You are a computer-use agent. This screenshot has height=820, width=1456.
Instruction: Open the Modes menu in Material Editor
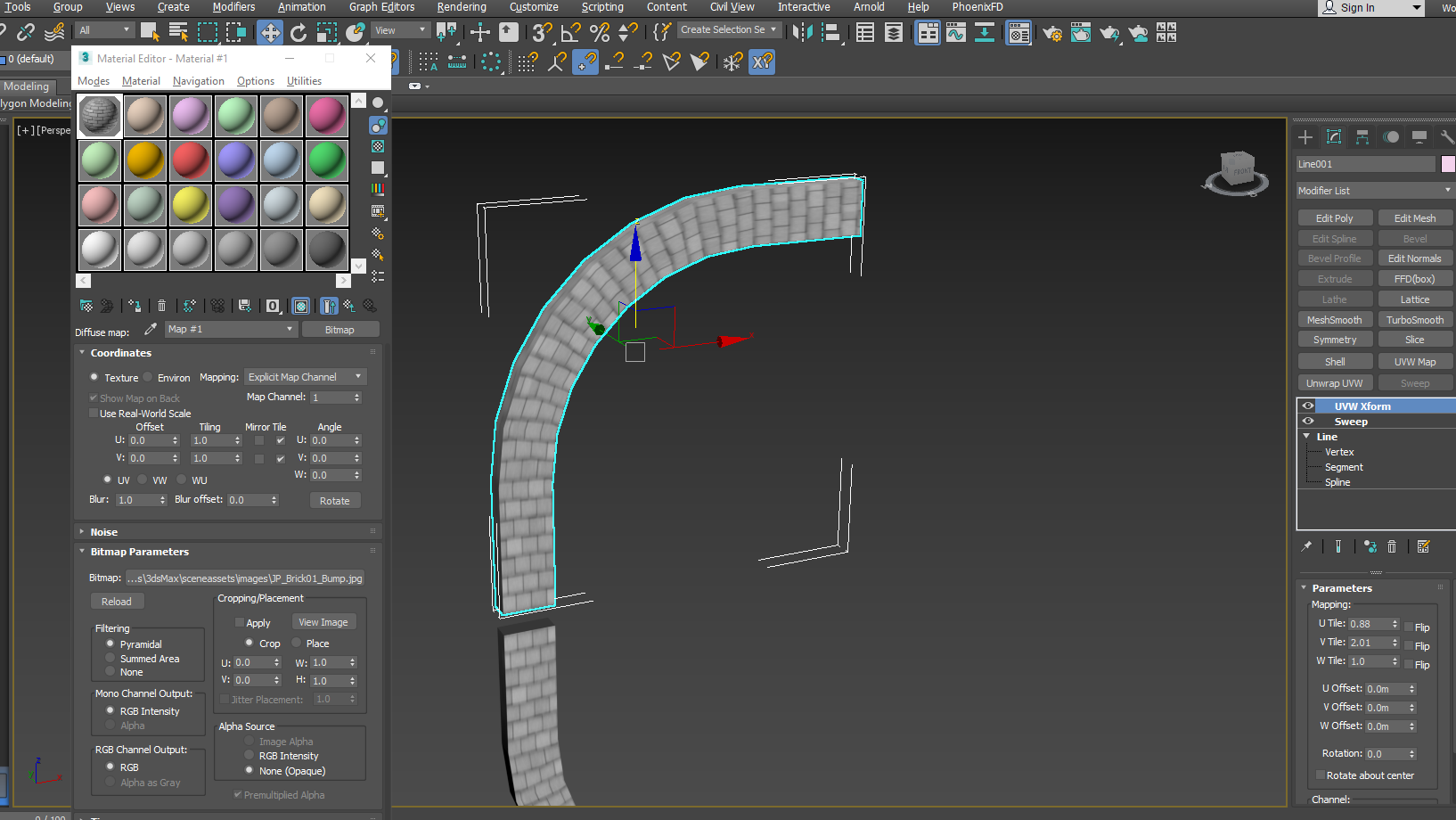(x=93, y=80)
